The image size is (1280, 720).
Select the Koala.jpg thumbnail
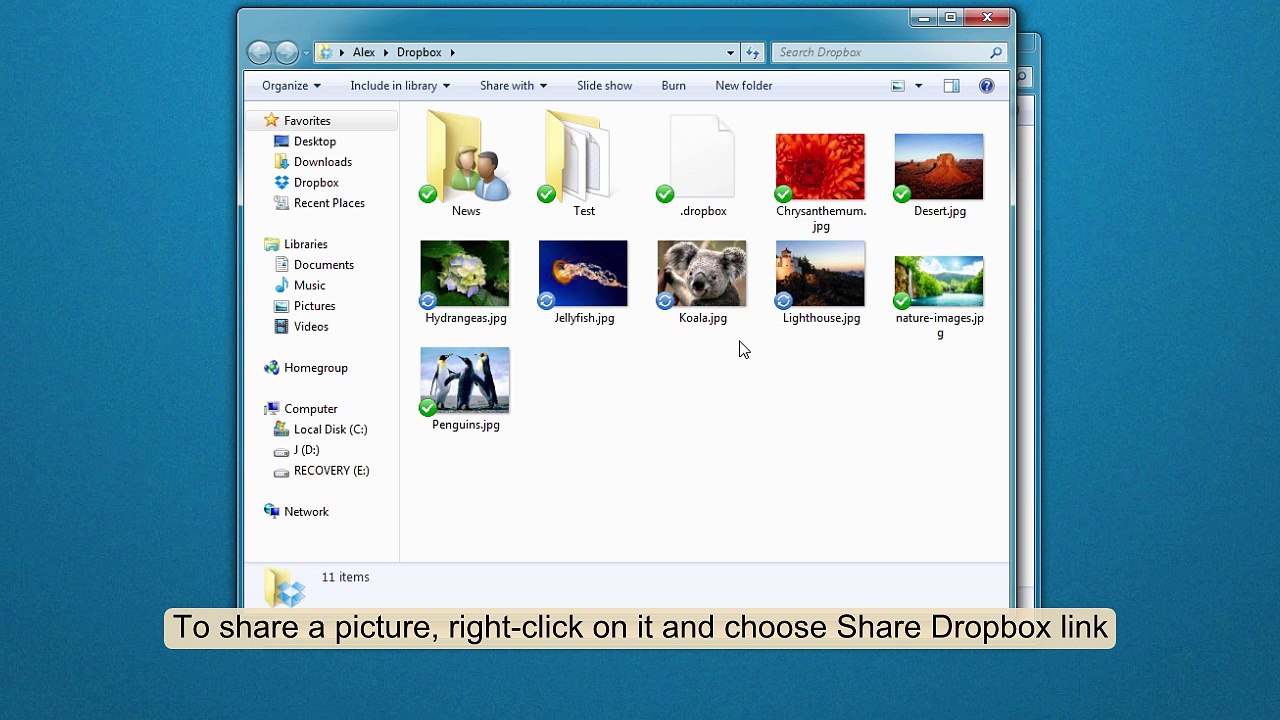pyautogui.click(x=702, y=273)
